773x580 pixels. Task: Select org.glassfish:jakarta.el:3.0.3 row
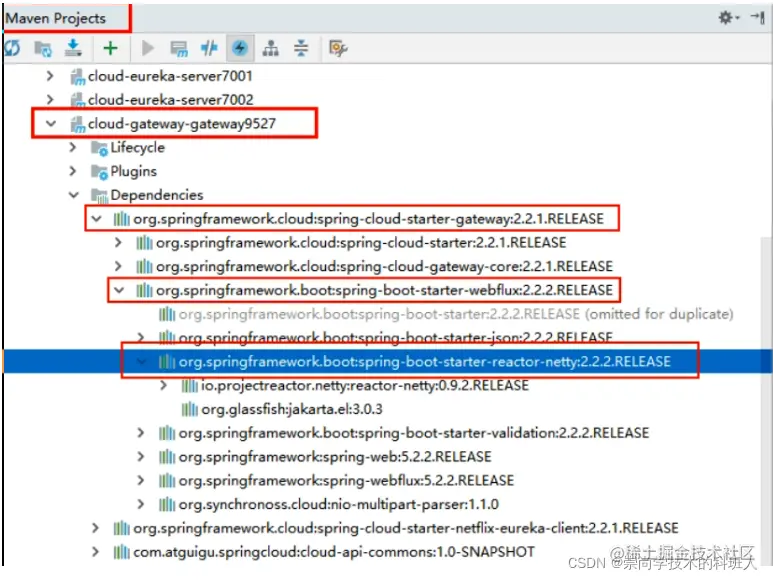click(292, 409)
